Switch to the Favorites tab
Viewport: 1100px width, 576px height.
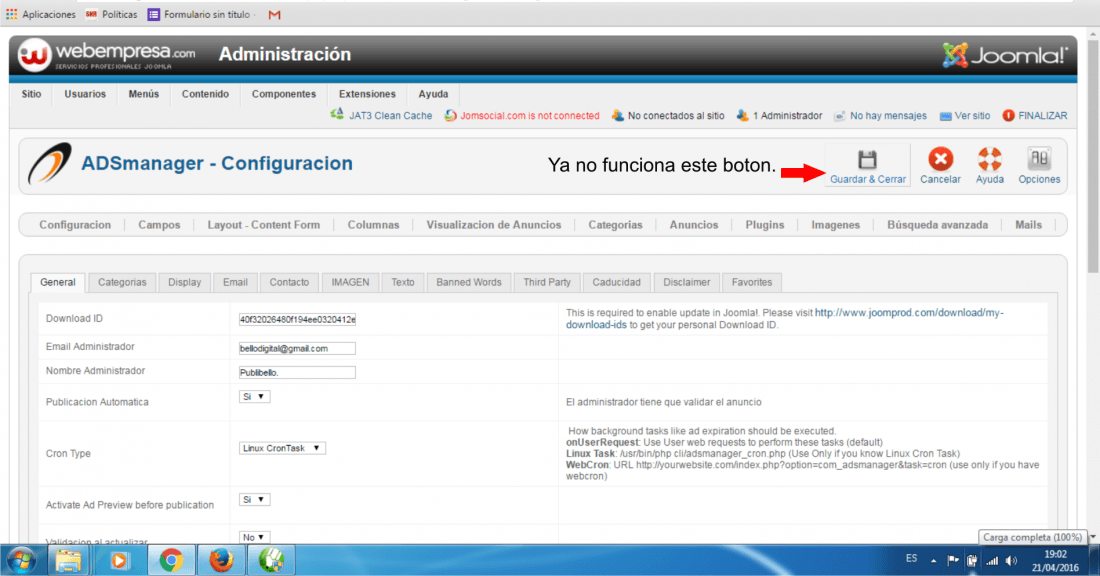(x=751, y=282)
